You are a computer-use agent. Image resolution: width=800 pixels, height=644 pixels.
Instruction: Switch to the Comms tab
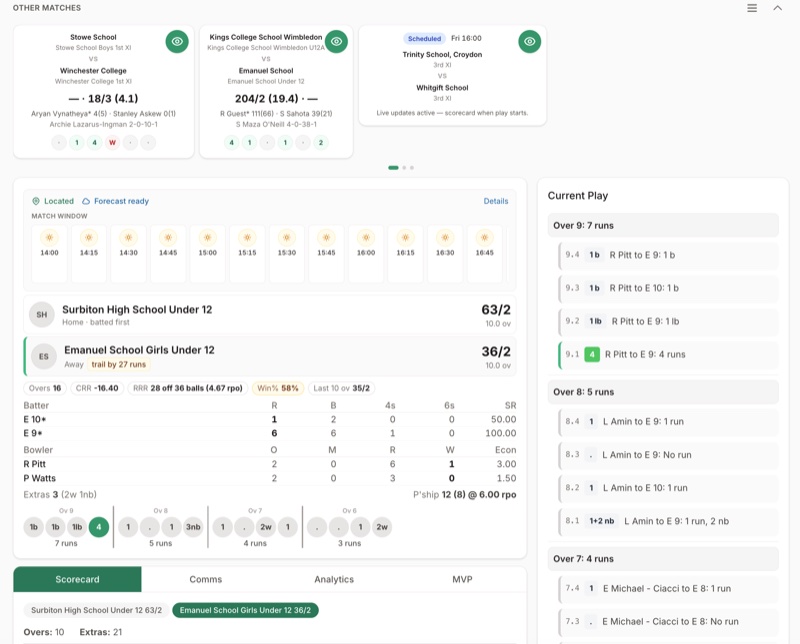(206, 579)
